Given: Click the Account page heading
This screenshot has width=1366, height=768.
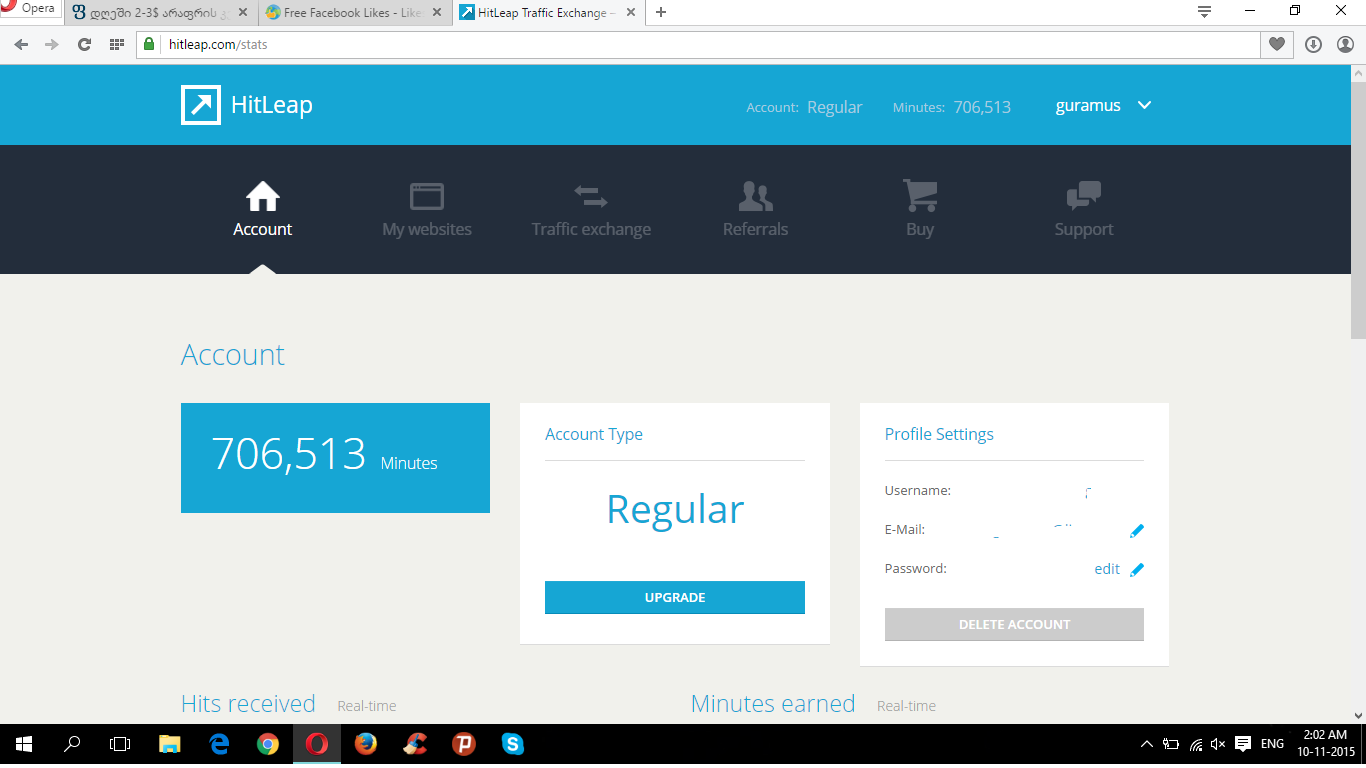Looking at the screenshot, I should (233, 355).
